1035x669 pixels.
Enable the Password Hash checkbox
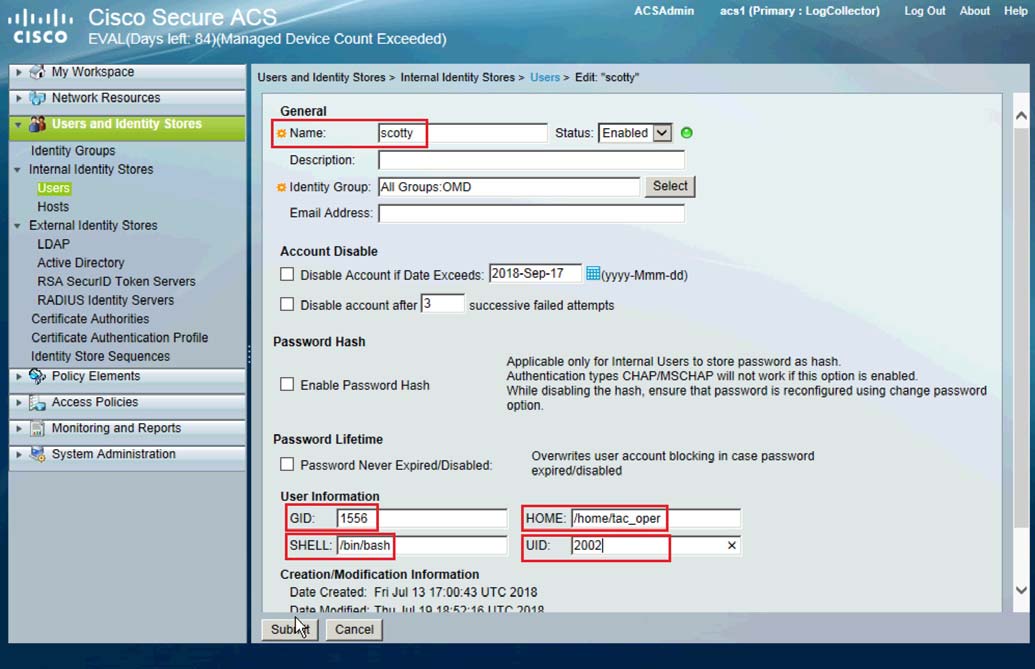(288, 384)
